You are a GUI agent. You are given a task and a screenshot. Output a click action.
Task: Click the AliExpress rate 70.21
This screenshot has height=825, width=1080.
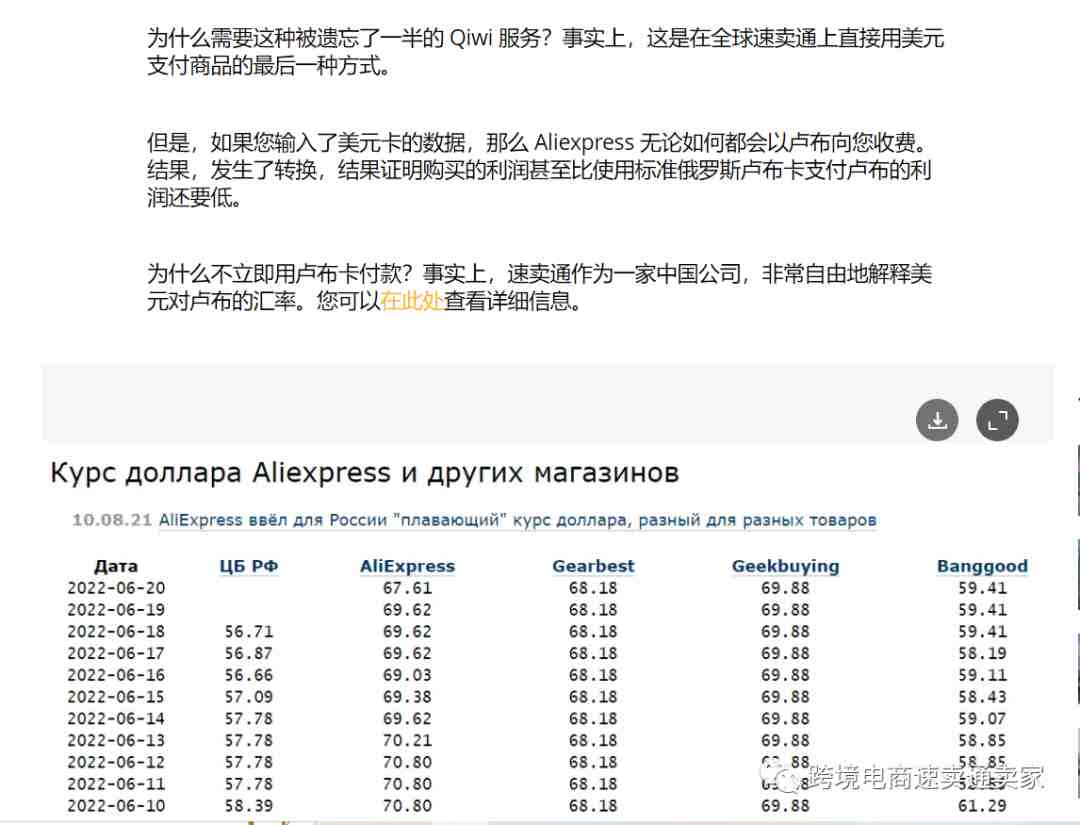click(407, 740)
